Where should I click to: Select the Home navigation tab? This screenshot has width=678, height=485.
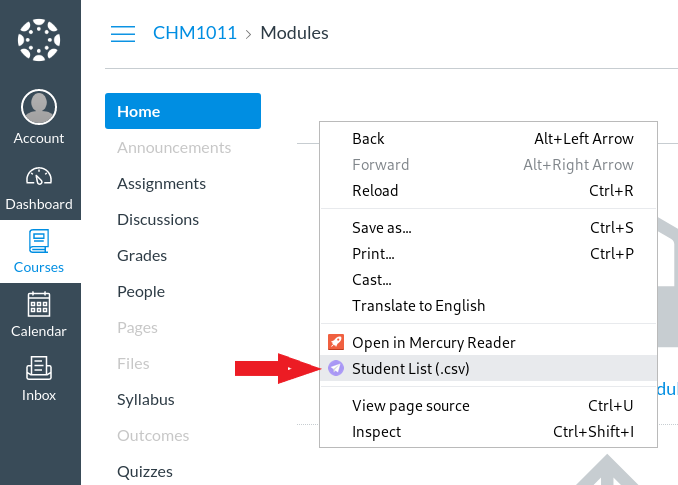182,111
